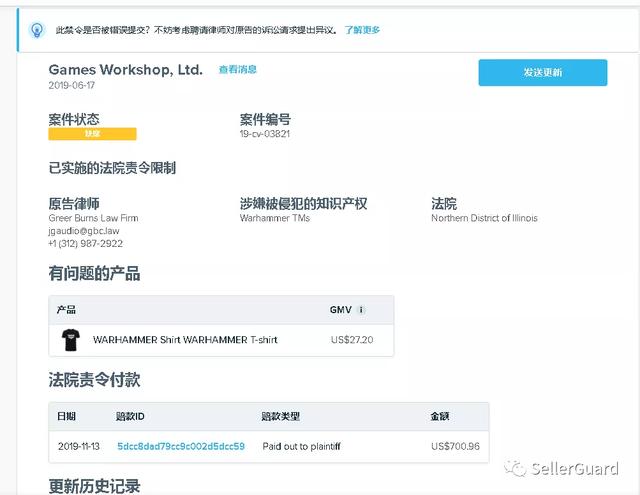
Task: Click the 日期 column header
Action: [67, 416]
